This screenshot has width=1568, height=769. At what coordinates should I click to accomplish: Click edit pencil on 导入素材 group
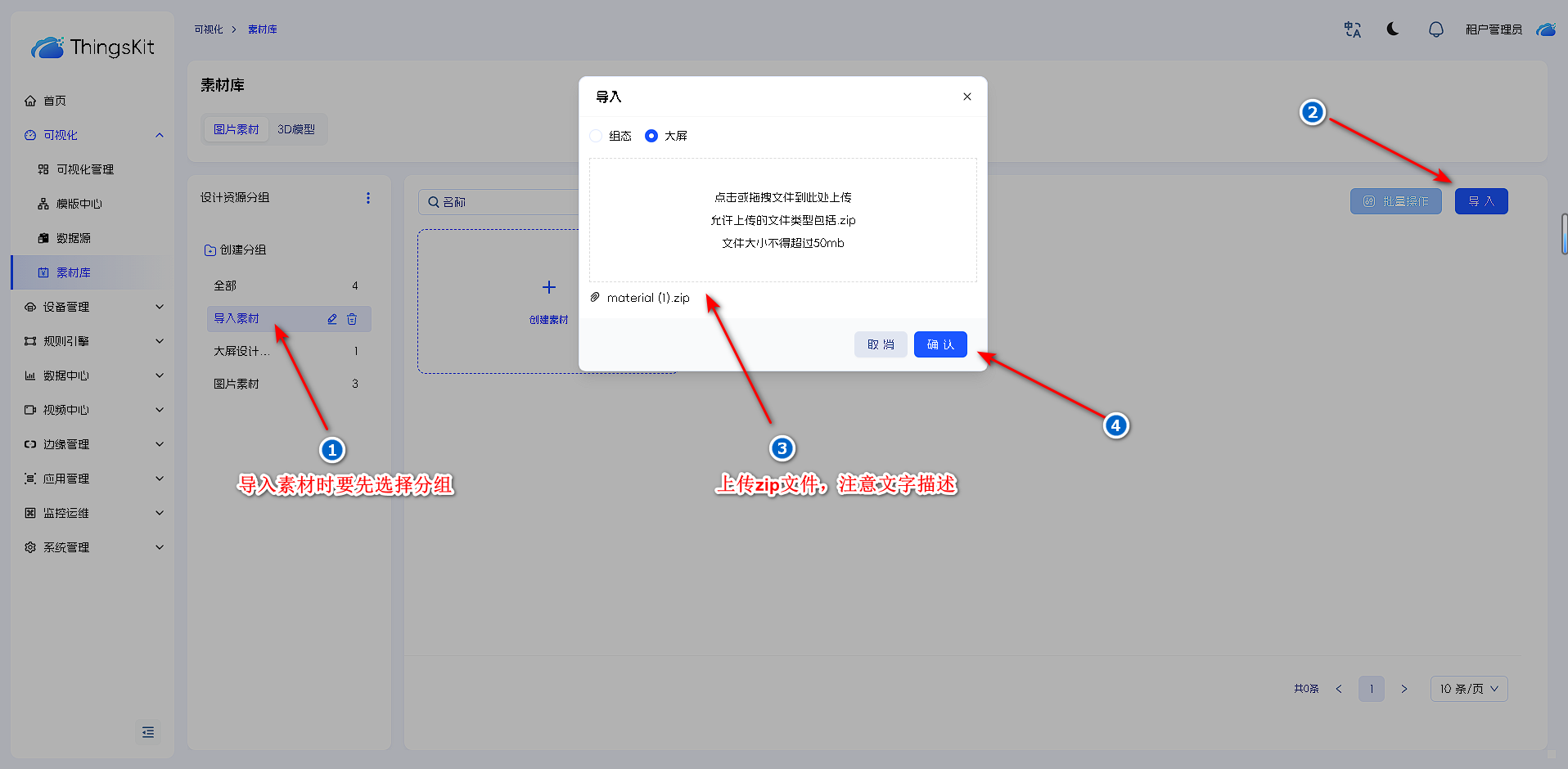(x=332, y=319)
